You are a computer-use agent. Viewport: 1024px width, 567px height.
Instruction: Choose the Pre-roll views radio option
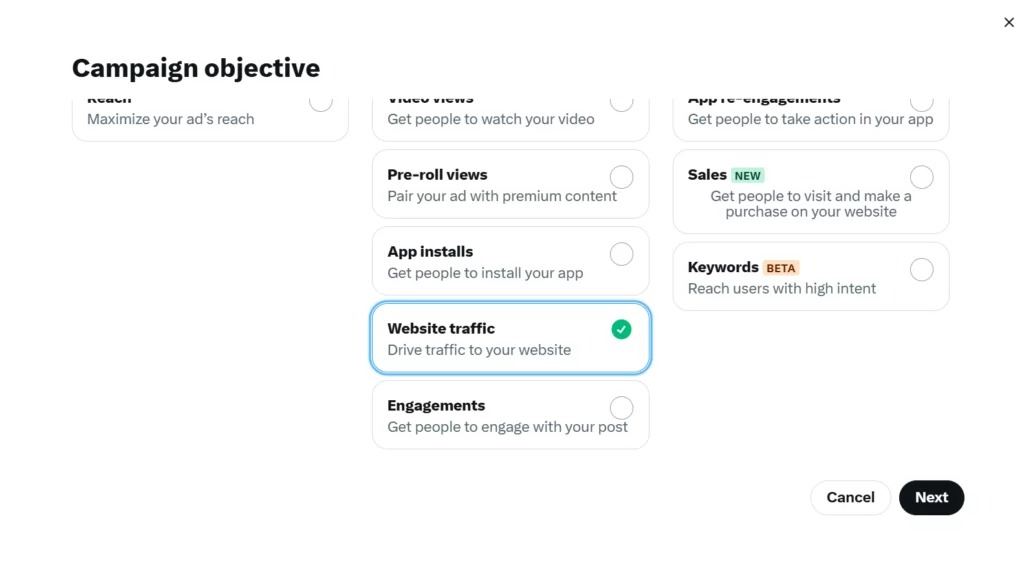621,177
